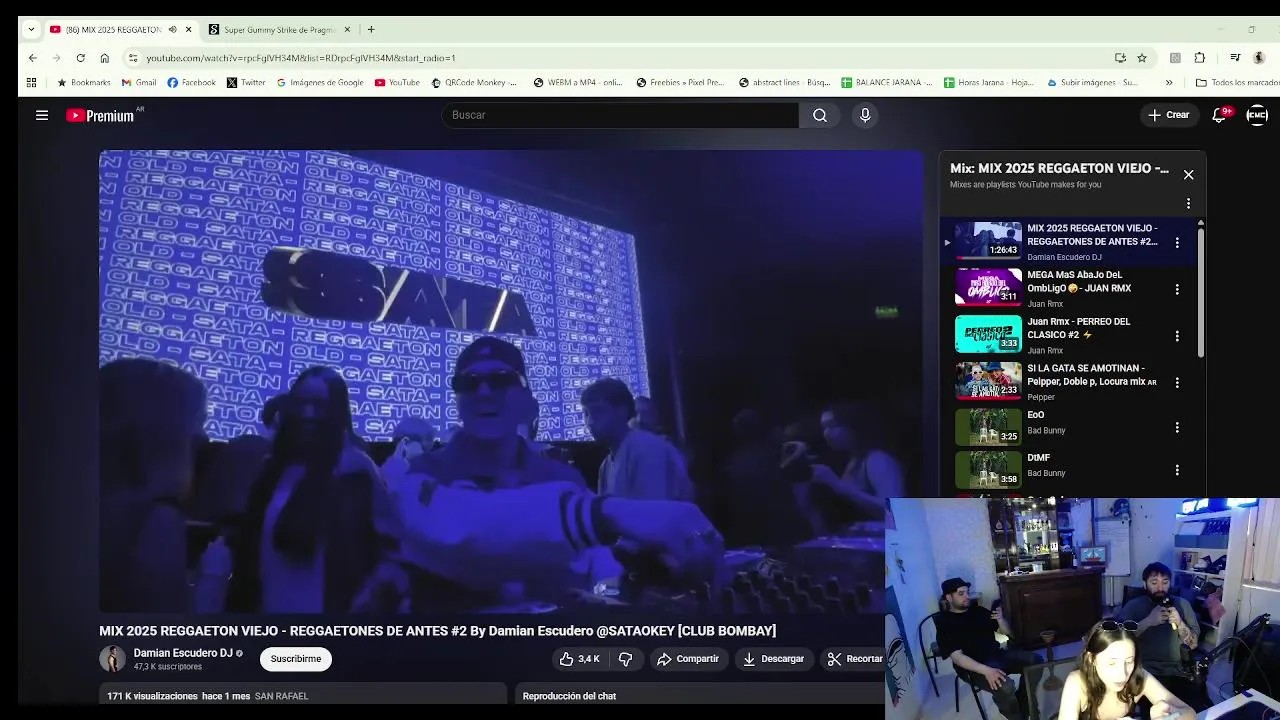Close the Super Gummy Strike tab

347,30
